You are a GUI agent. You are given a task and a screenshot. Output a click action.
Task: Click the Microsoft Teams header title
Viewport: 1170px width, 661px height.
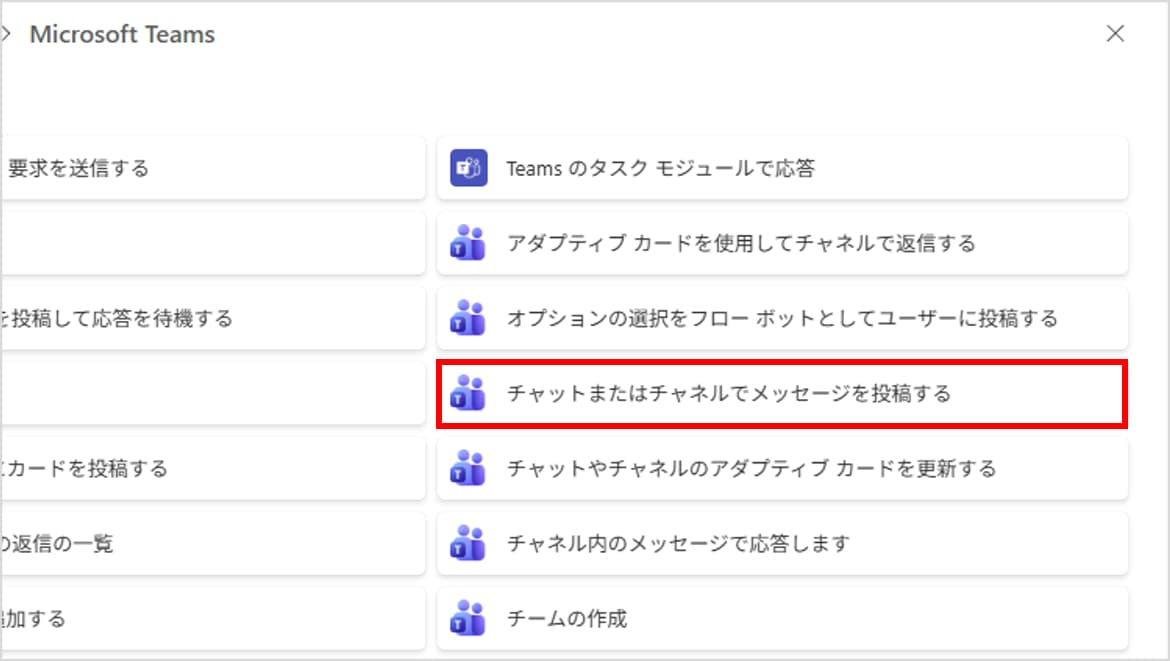pos(122,35)
